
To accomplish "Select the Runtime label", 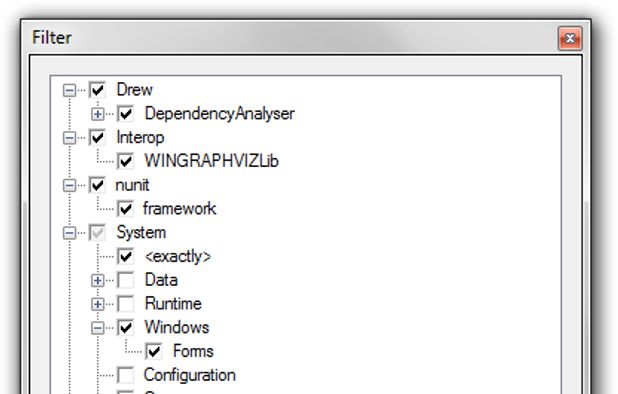I will pyautogui.click(x=173, y=304).
